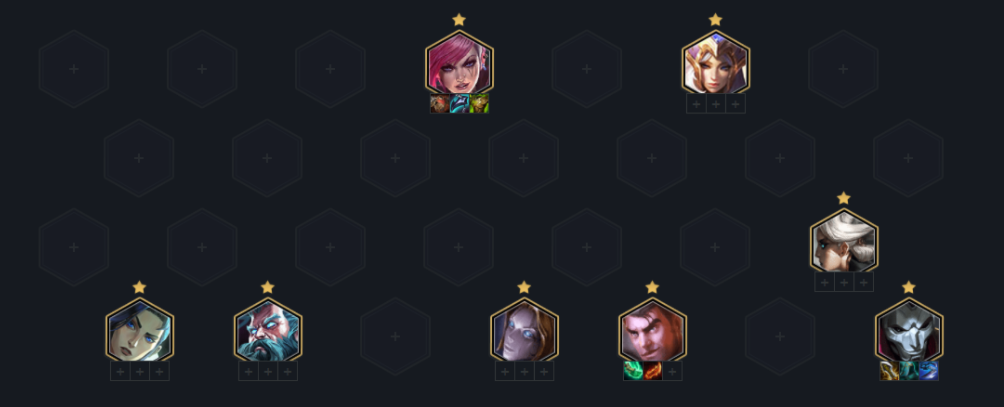Toggle the star level above Jhin

pos(909,287)
